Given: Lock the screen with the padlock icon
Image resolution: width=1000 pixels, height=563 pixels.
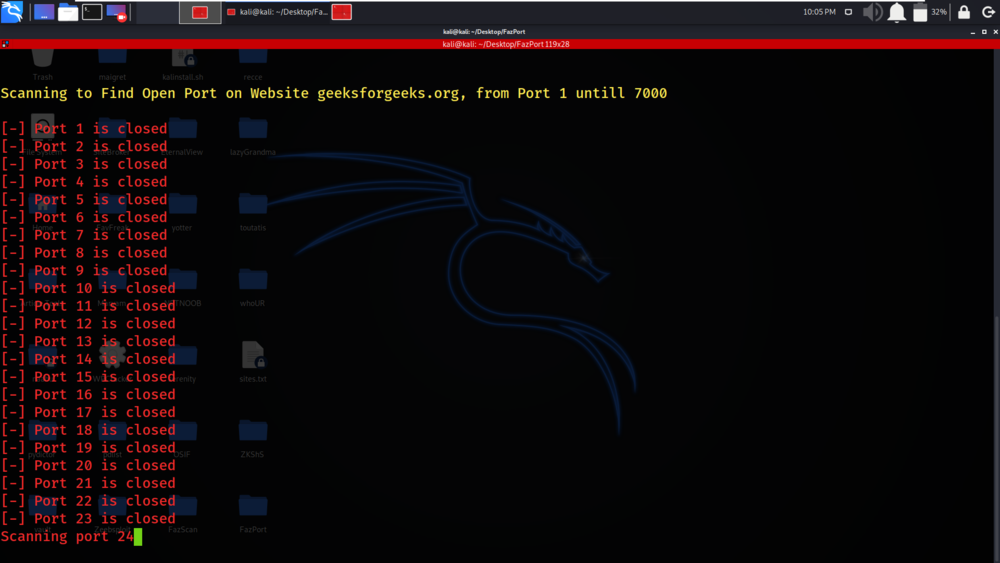Looking at the screenshot, I should (964, 12).
